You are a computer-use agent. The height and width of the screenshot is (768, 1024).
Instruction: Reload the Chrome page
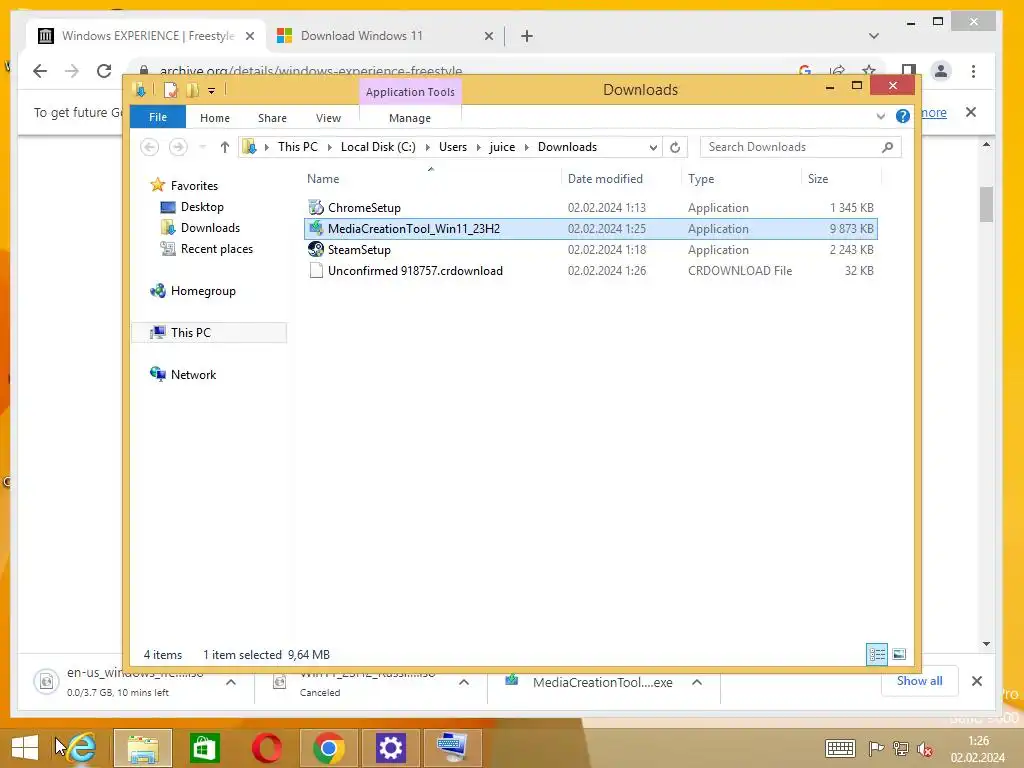click(x=104, y=71)
